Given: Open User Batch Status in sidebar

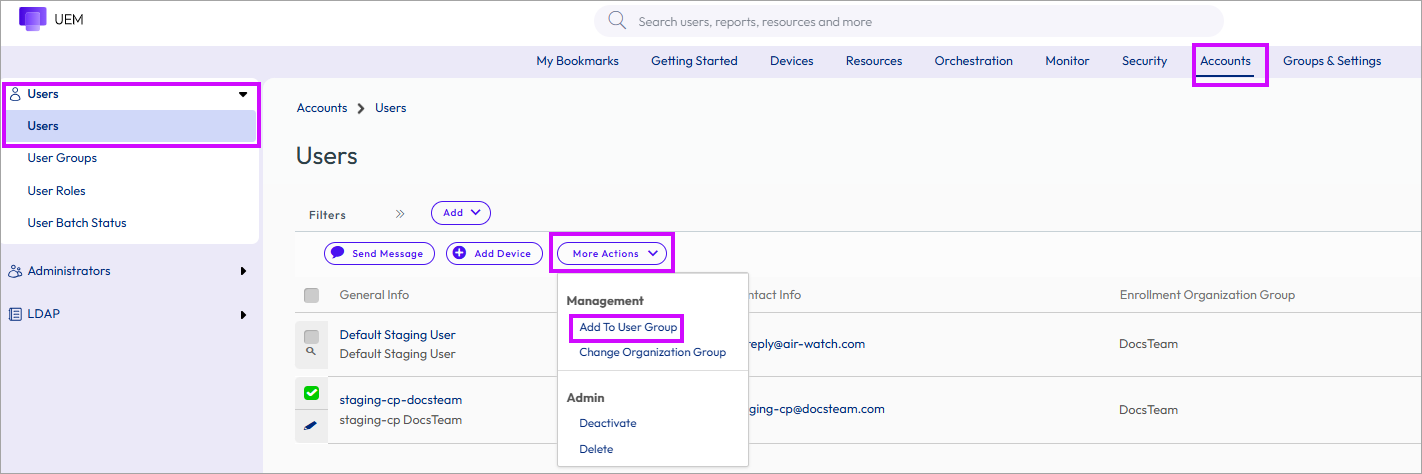Looking at the screenshot, I should pos(77,223).
